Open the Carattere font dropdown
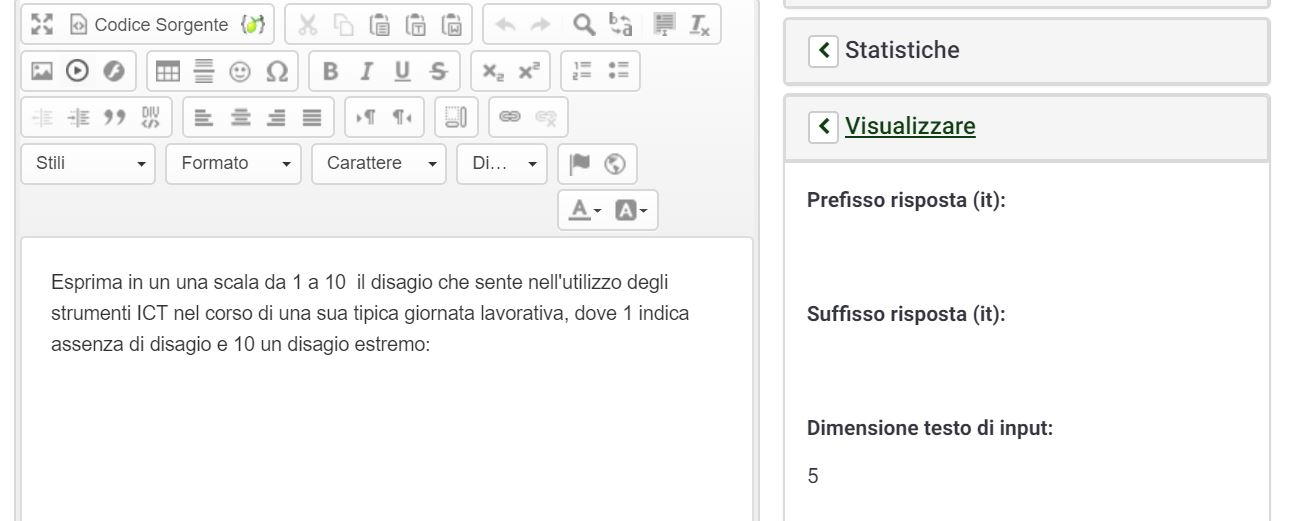This screenshot has height=521, width=1292. [x=379, y=163]
